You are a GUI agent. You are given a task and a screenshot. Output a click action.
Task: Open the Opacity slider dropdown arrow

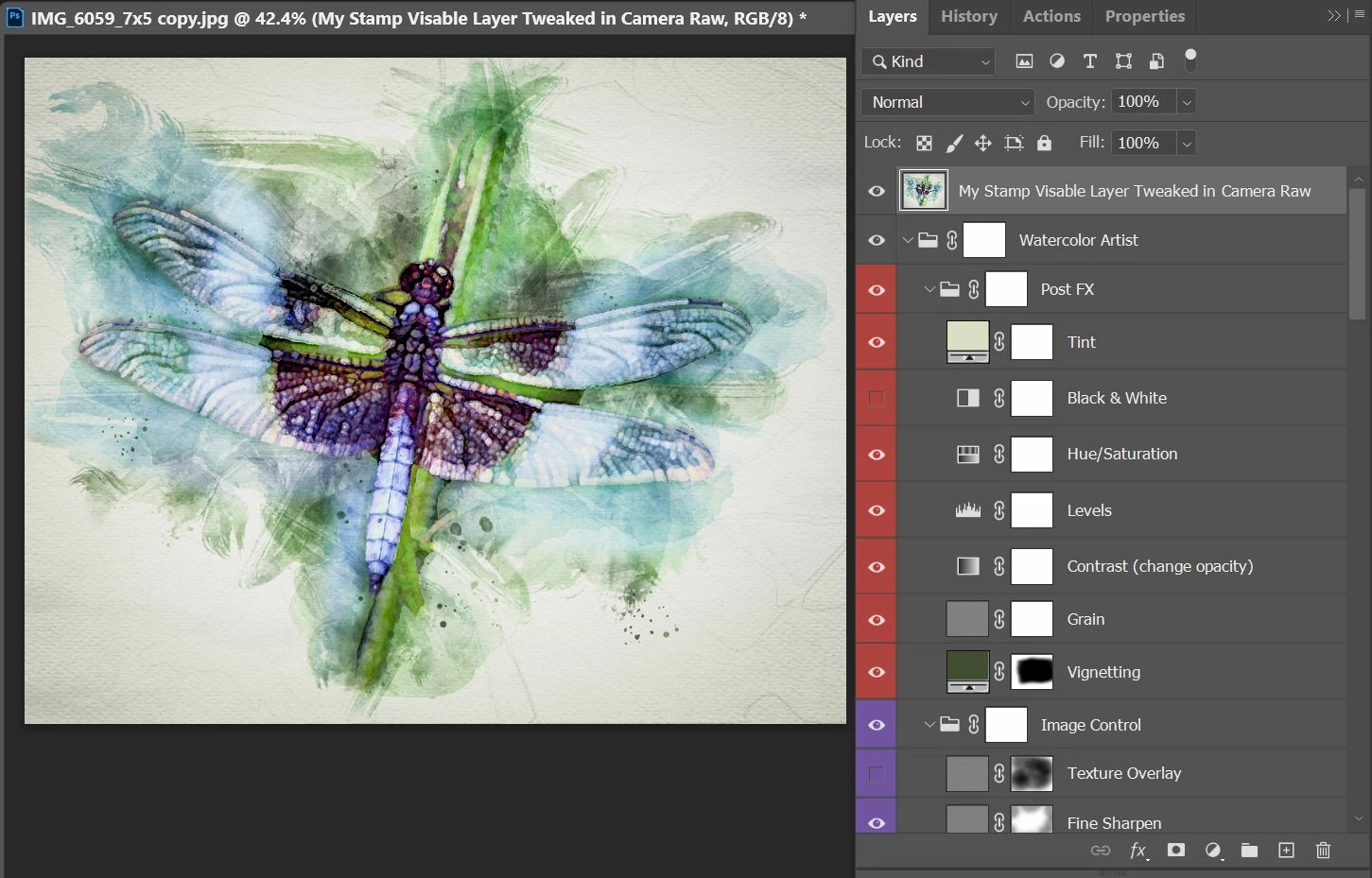pos(1187,102)
